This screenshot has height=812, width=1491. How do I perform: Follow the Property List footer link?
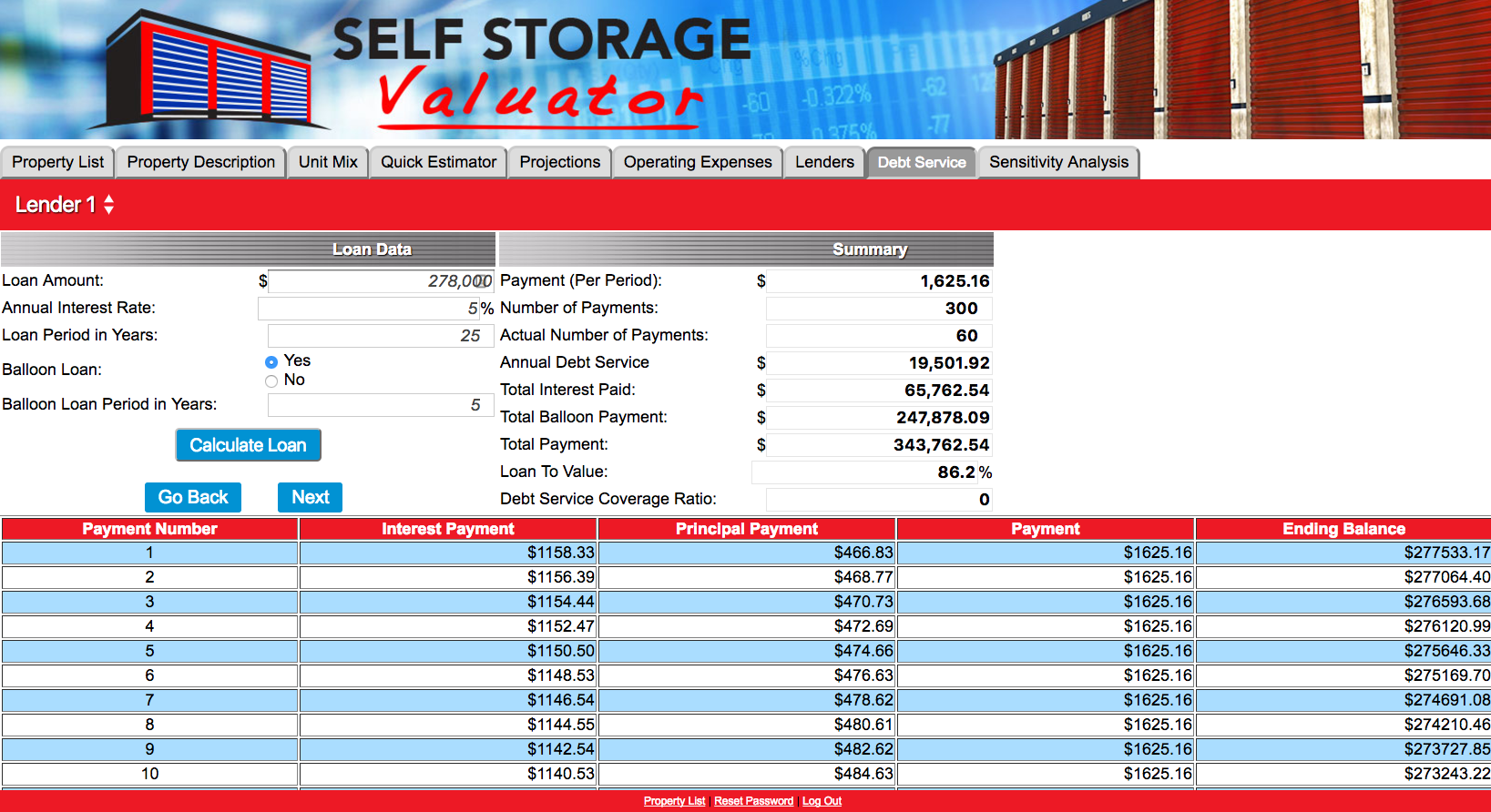pyautogui.click(x=674, y=801)
